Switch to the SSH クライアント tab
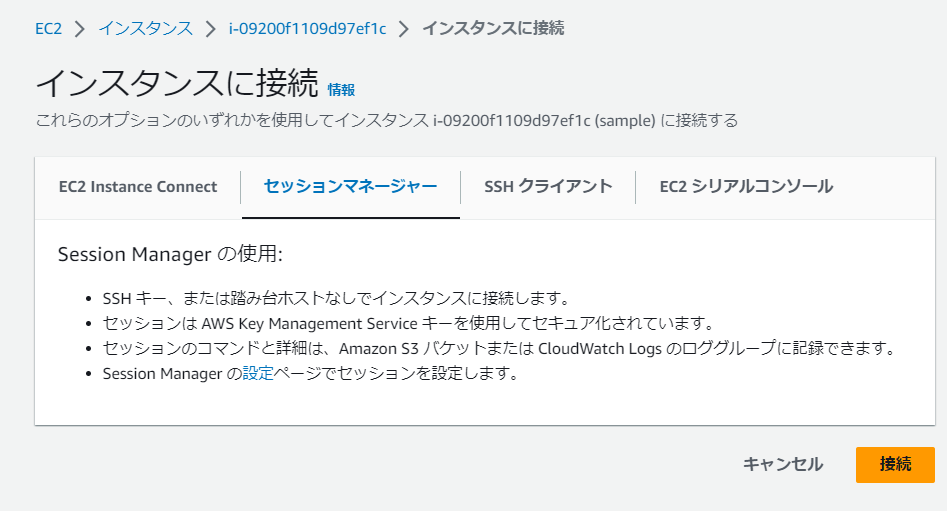This screenshot has height=511, width=947. (x=548, y=187)
